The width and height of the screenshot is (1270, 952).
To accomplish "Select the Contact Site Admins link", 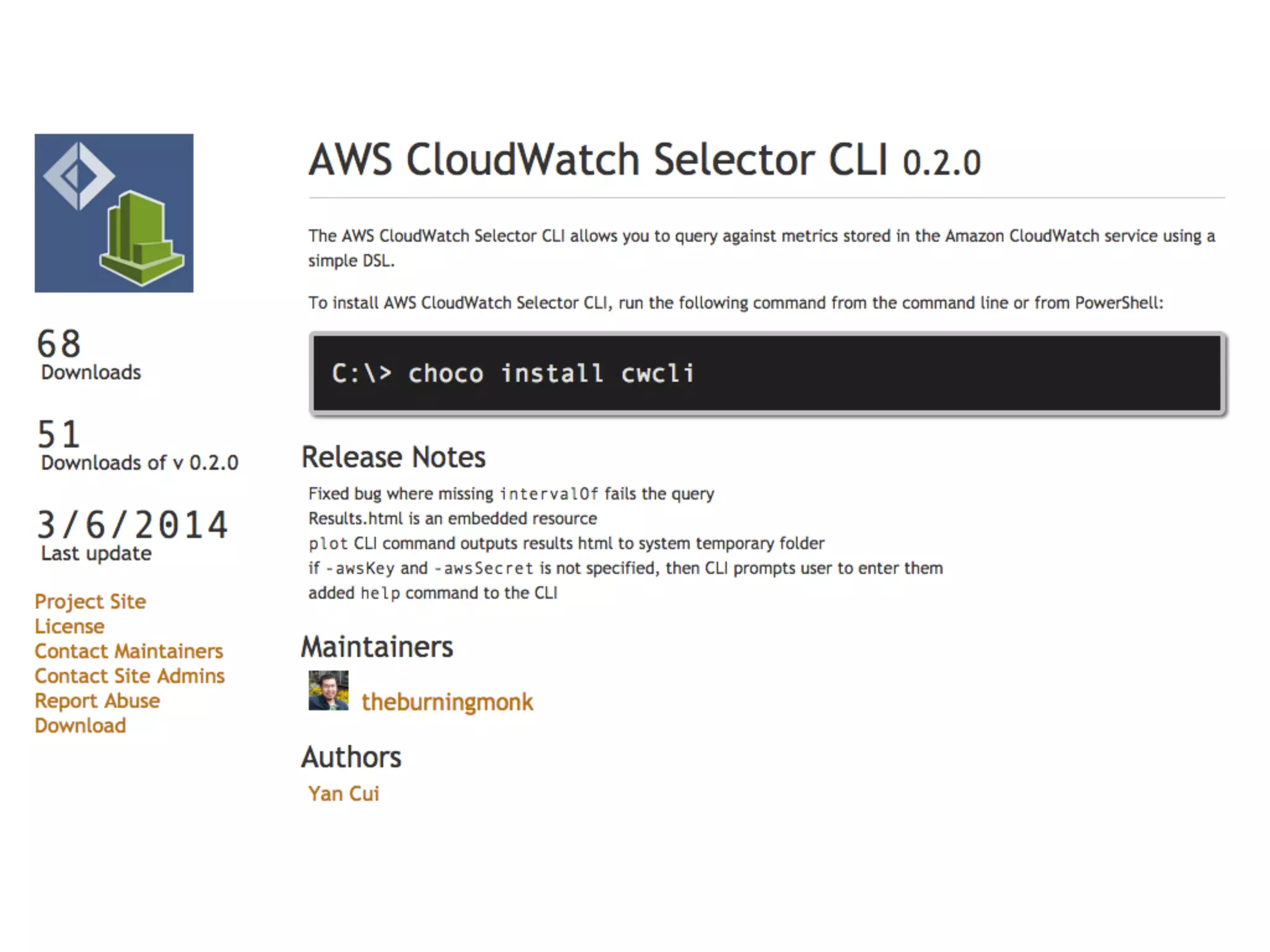I will 130,676.
